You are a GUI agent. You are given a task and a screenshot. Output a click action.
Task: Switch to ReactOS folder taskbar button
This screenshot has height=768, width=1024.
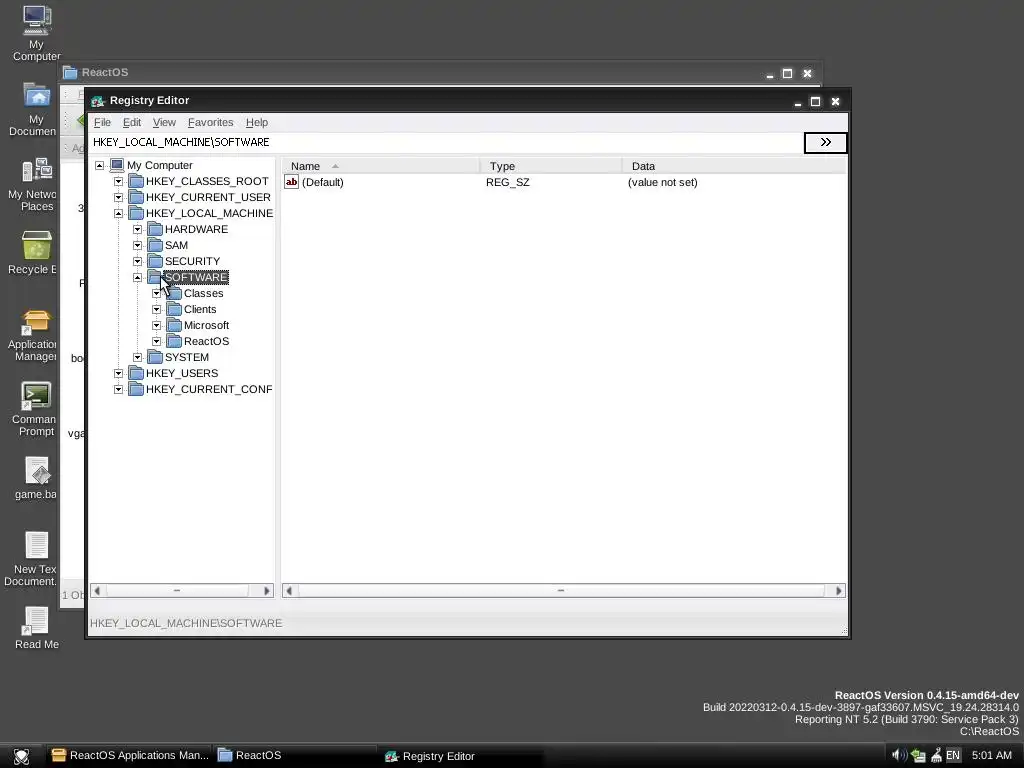click(296, 756)
